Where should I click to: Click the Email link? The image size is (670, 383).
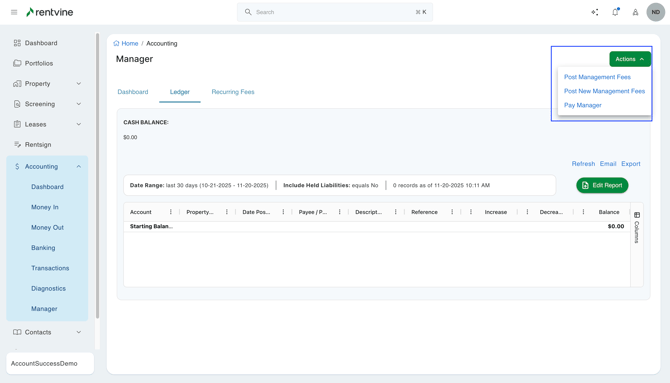coord(608,164)
